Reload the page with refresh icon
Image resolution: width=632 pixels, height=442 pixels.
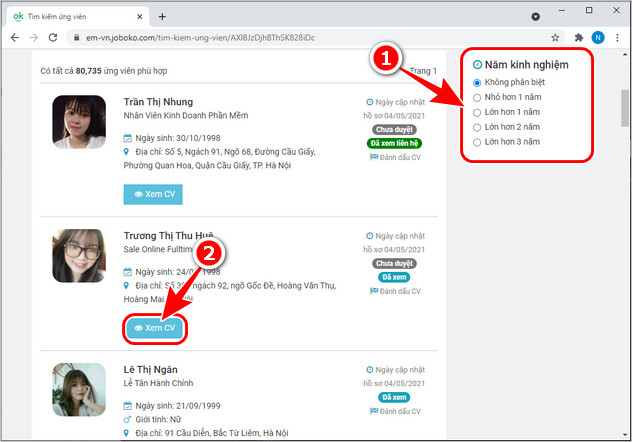pos(56,37)
